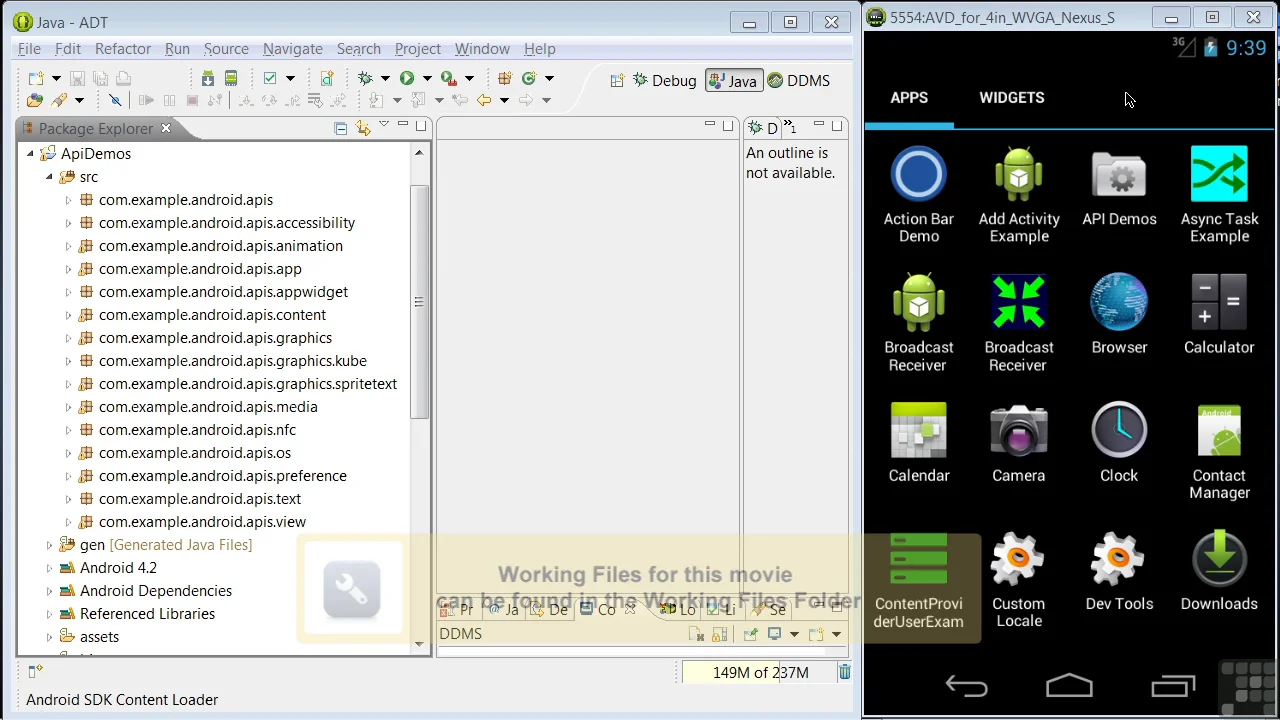Open Downloads app in emulator
This screenshot has width=1280, height=720.
tap(1219, 571)
